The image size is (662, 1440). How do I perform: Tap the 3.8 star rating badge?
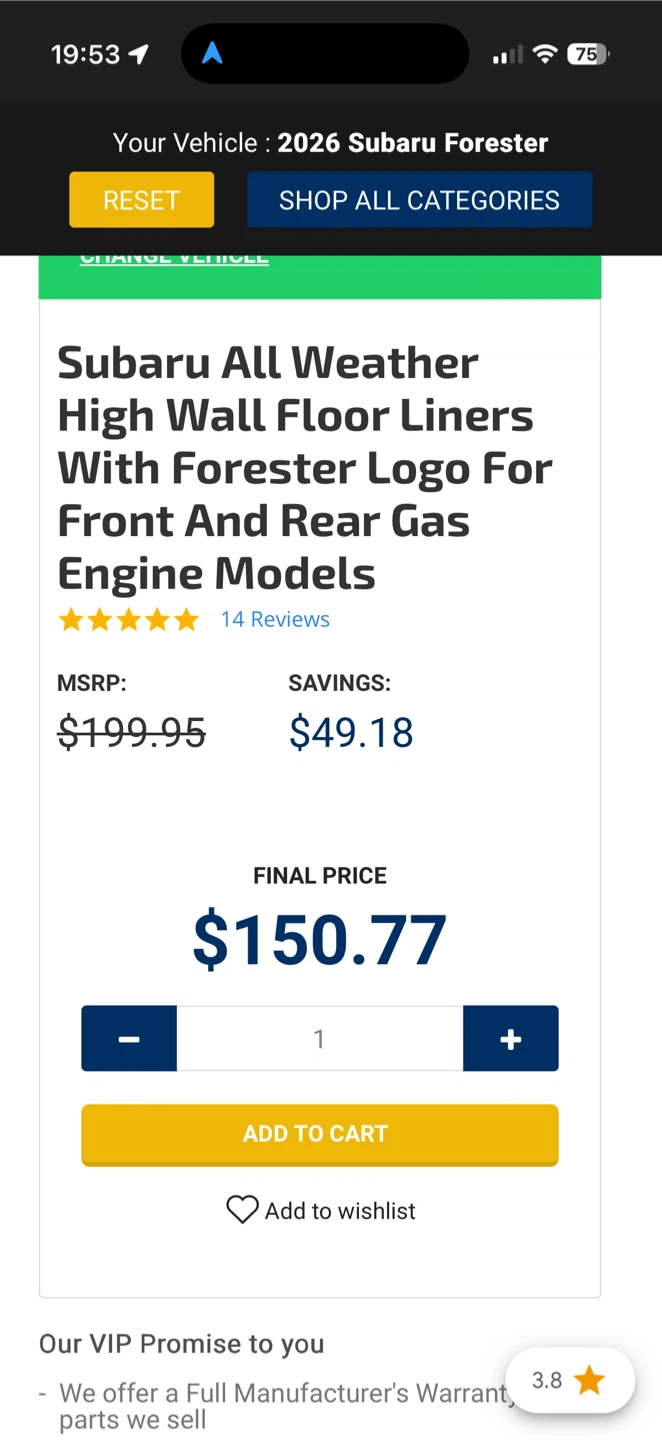click(x=569, y=1381)
